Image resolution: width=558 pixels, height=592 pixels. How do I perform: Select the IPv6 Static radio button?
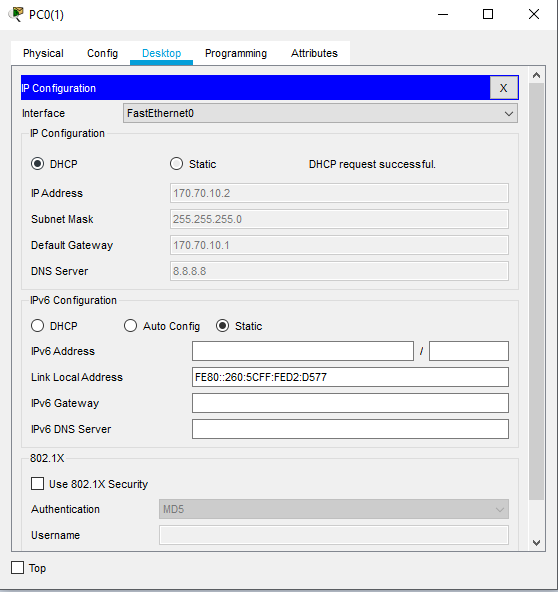[222, 325]
